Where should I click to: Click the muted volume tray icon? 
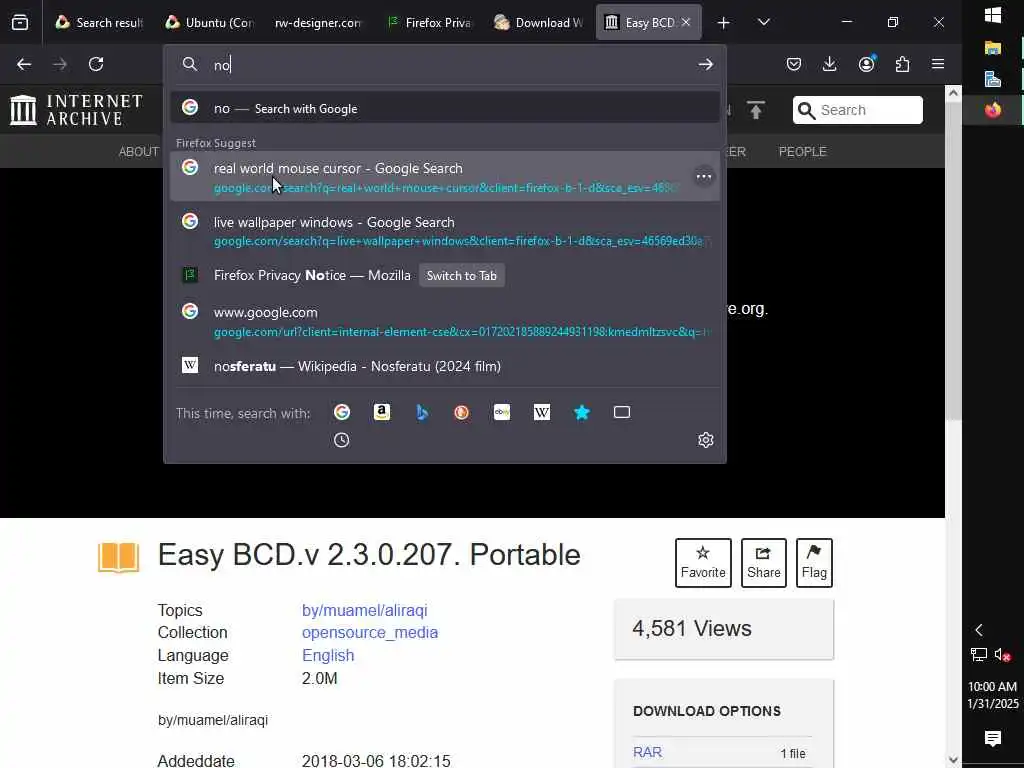point(1002,654)
